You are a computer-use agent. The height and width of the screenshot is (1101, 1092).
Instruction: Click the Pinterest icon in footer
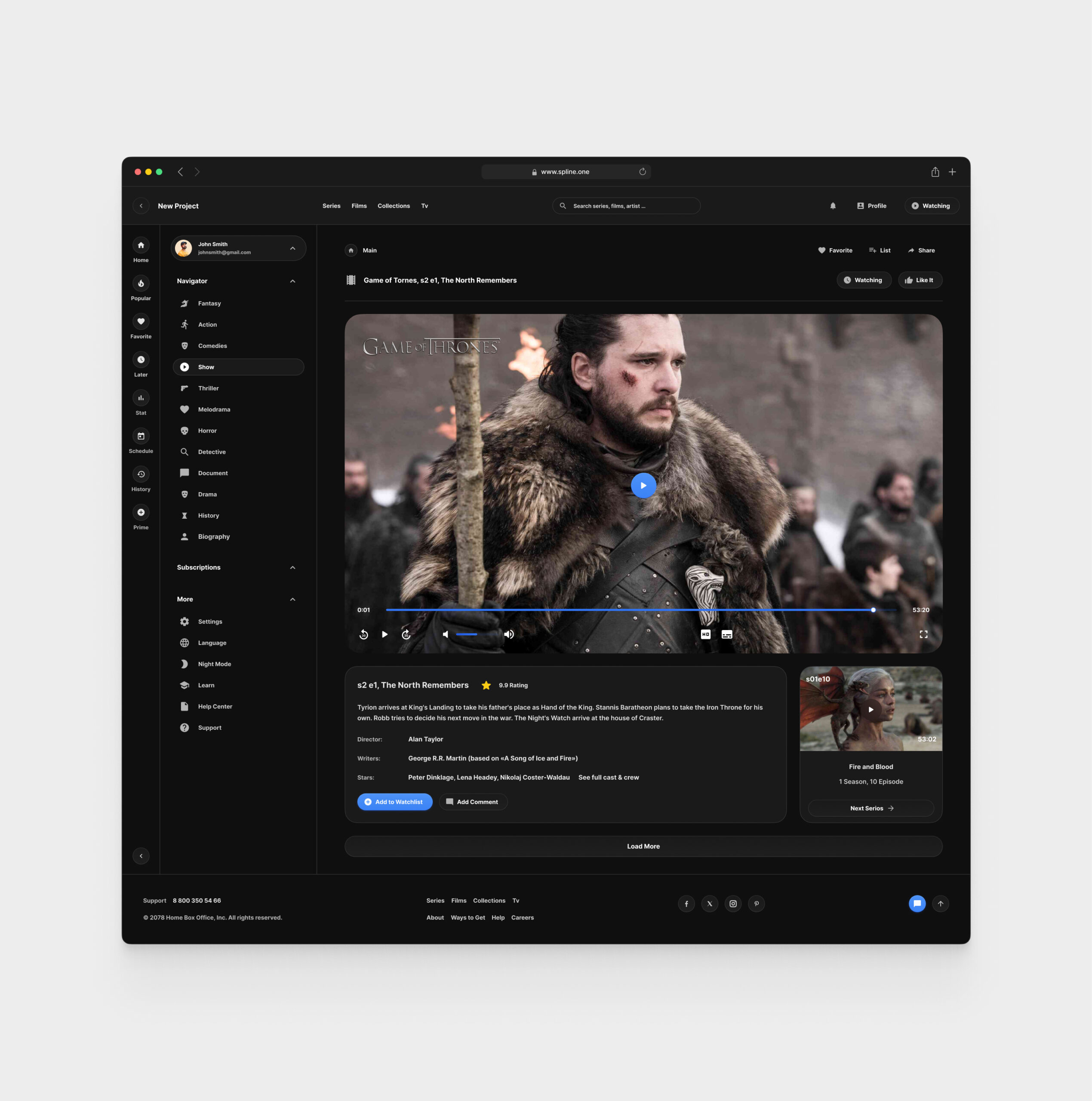pyautogui.click(x=756, y=903)
